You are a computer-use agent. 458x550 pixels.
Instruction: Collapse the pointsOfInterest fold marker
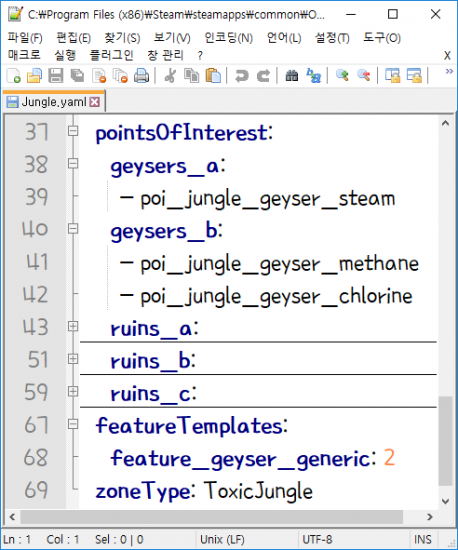pyautogui.click(x=73, y=131)
